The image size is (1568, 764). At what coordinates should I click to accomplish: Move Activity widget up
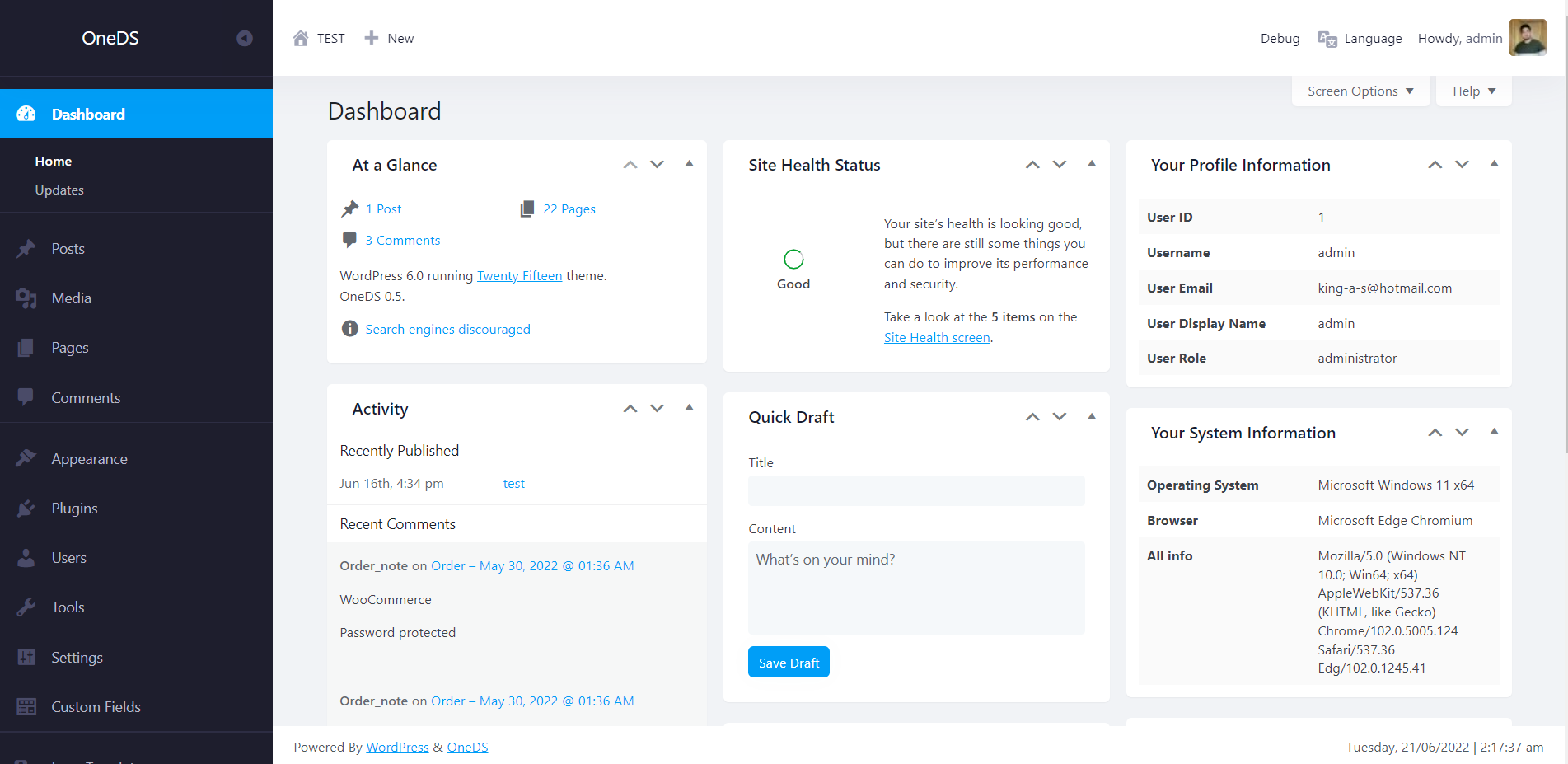pos(630,409)
